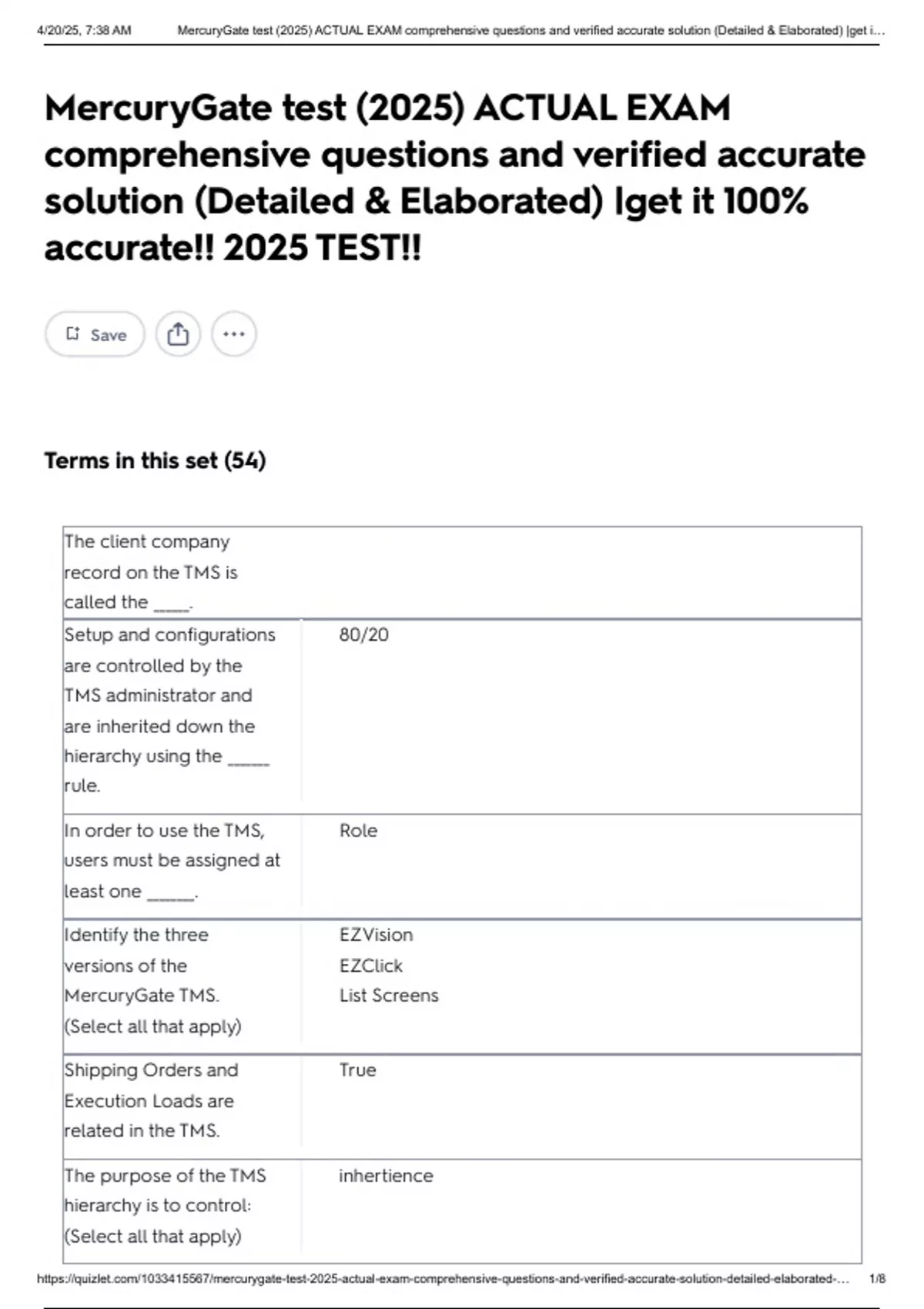Select the question about three MercuryGate TMS versions

154,980
